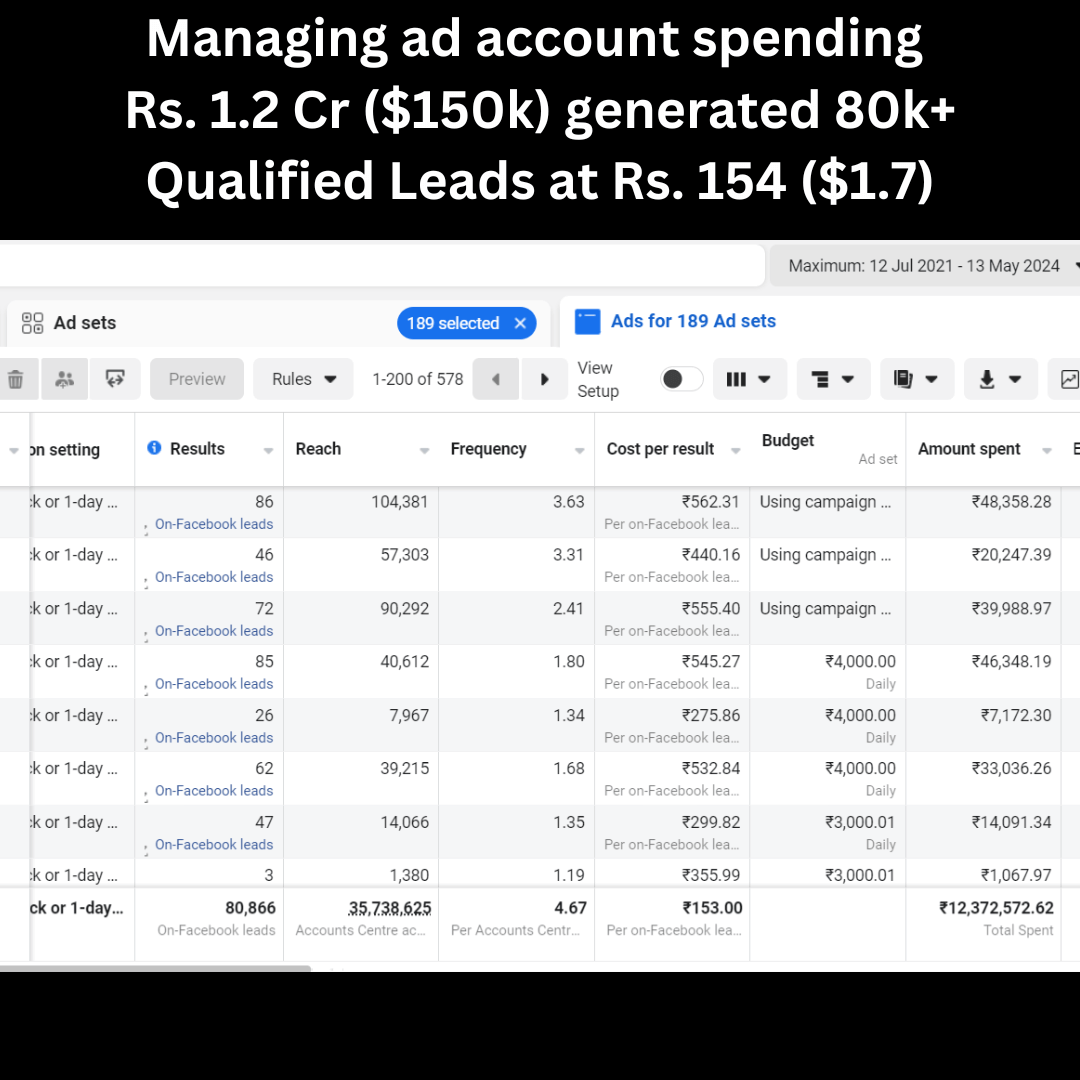Open the charts icon at toolbar's right edge
1080x1080 pixels.
[1066, 379]
